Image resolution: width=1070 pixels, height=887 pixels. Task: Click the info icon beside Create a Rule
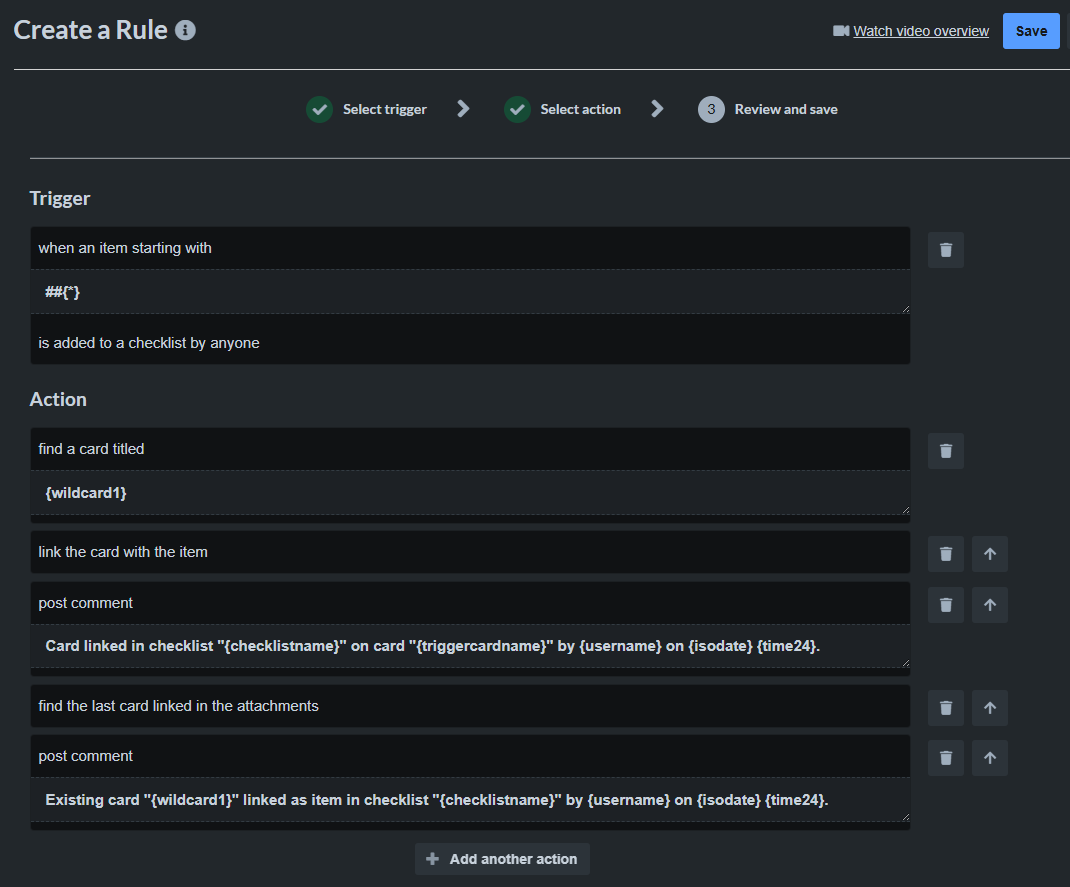coord(185,30)
